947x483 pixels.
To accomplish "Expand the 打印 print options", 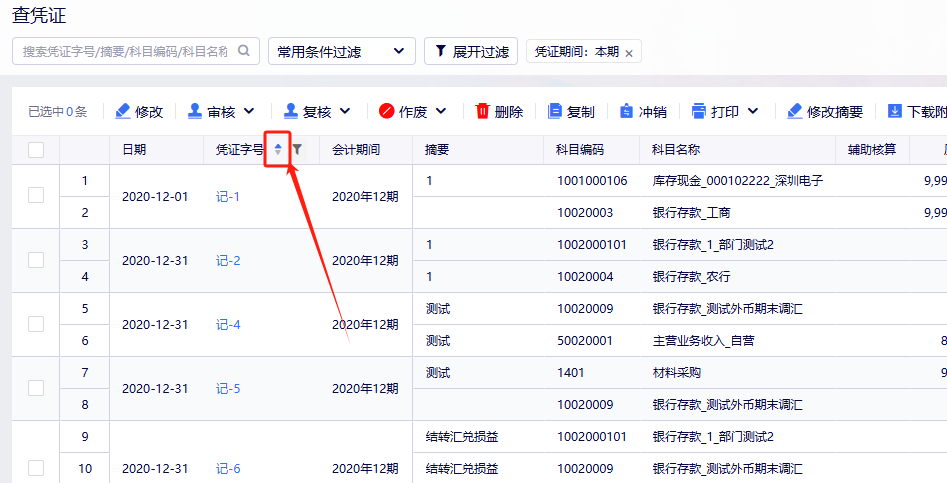I will point(753,111).
